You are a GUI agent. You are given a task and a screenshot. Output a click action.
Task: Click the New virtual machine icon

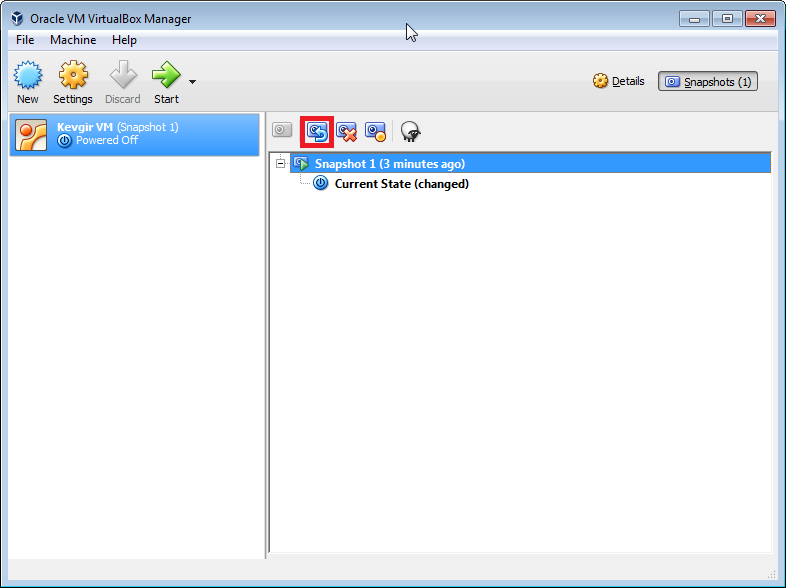pos(28,75)
